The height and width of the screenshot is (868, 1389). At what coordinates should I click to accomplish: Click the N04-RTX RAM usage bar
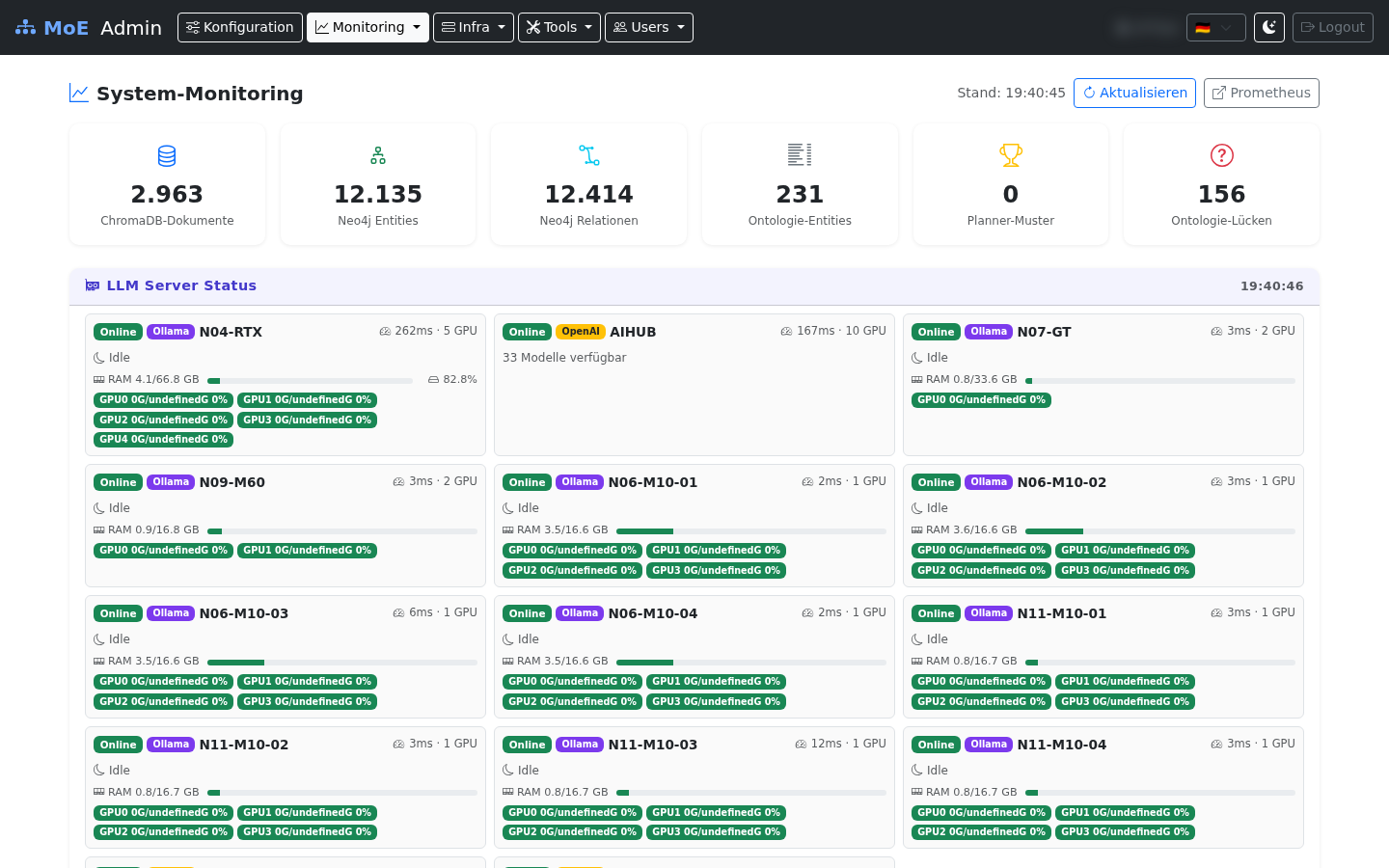coord(311,380)
